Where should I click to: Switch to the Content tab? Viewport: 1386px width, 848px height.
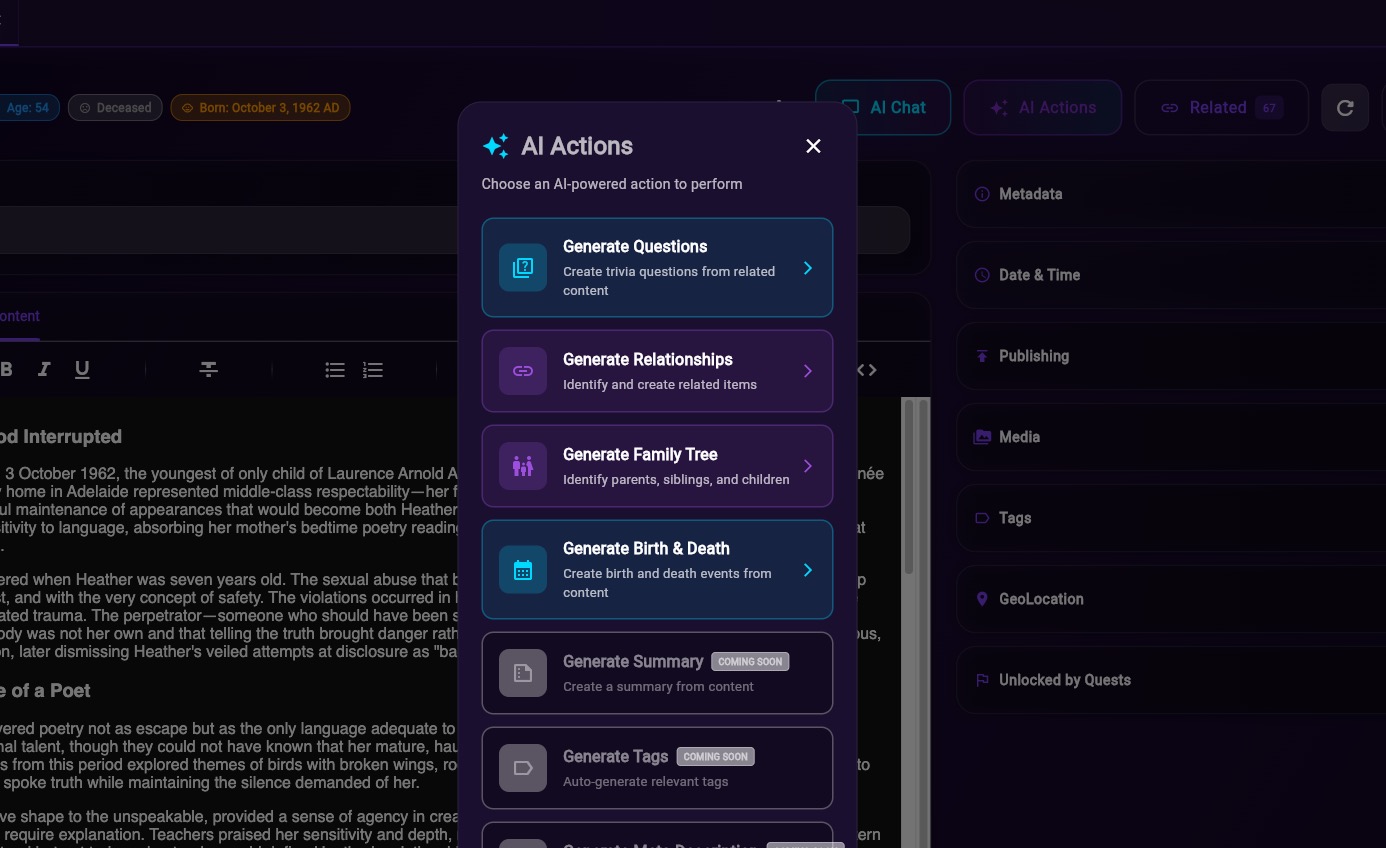[x=19, y=316]
